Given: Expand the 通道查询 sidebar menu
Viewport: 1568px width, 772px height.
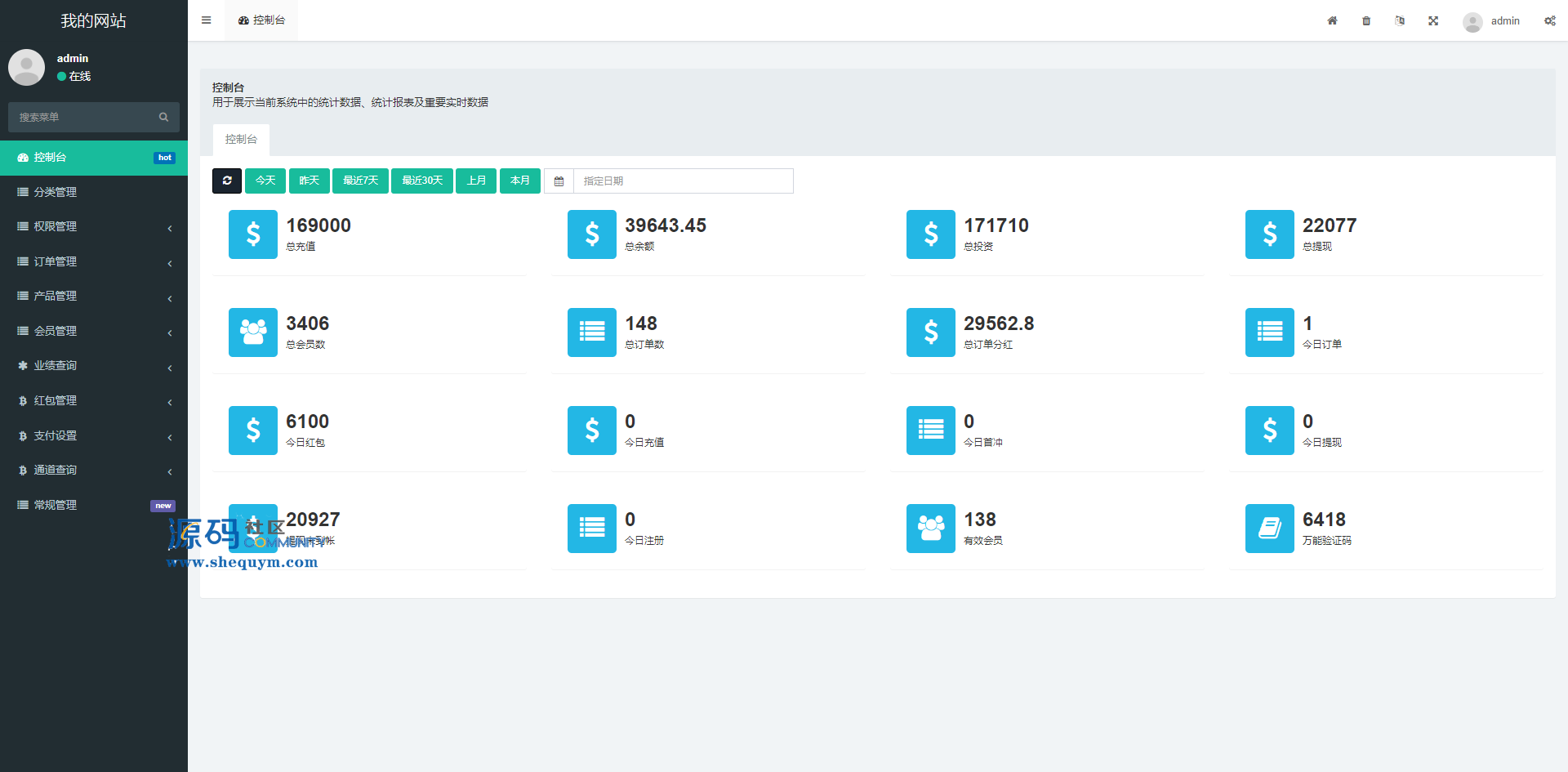Looking at the screenshot, I should point(94,470).
